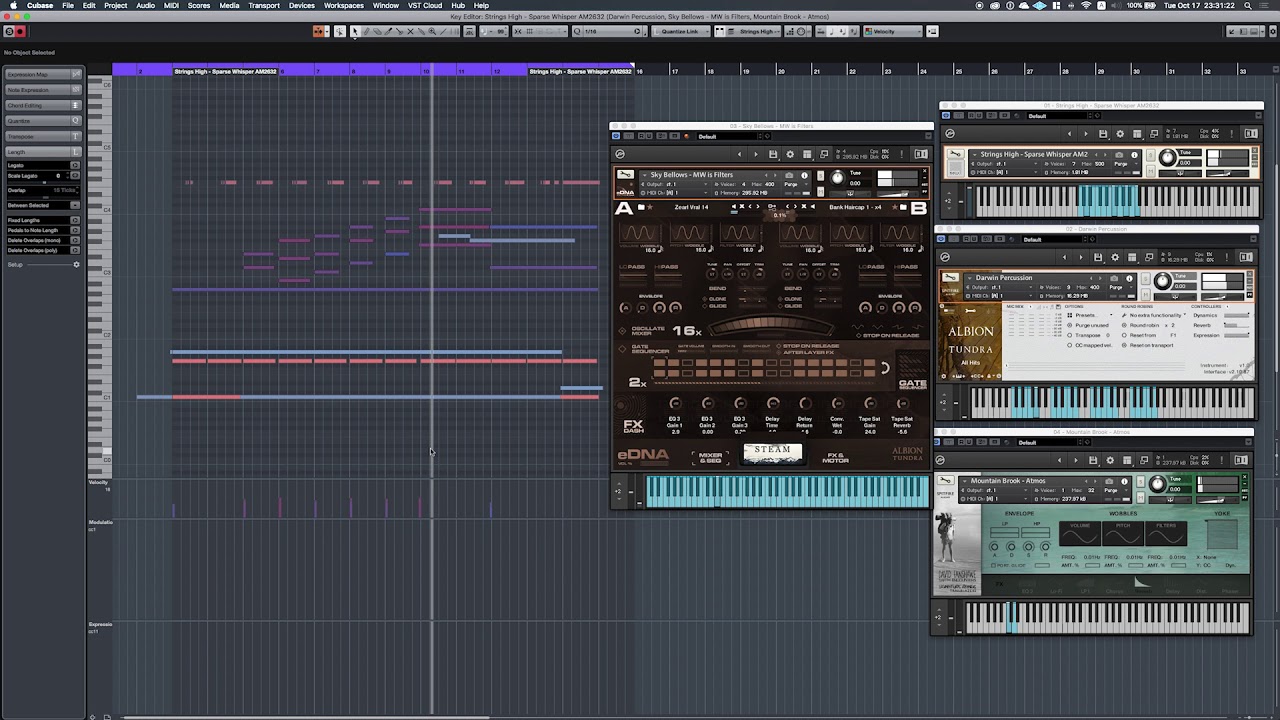Open the MIDI menu
Screen dimensions: 1280x720
coord(172,5)
